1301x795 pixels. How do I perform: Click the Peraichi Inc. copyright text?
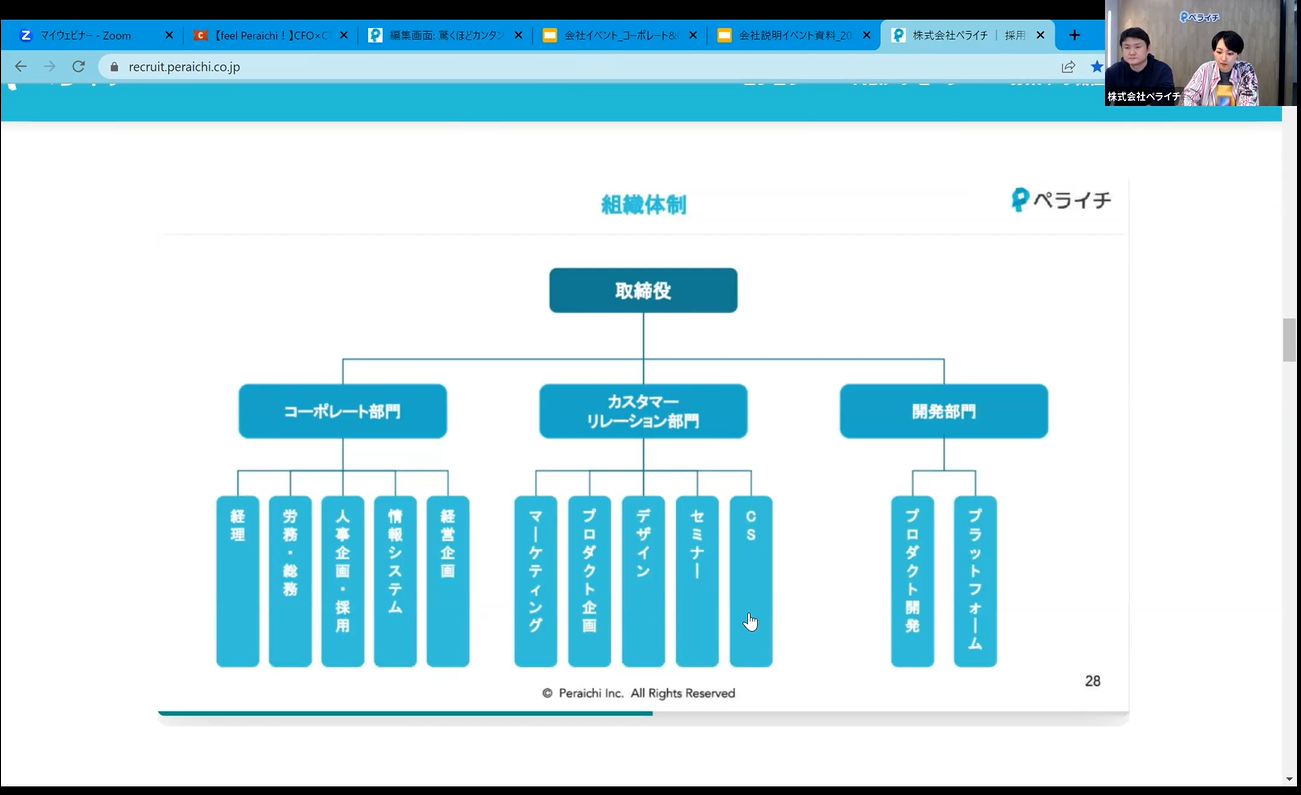pos(639,693)
